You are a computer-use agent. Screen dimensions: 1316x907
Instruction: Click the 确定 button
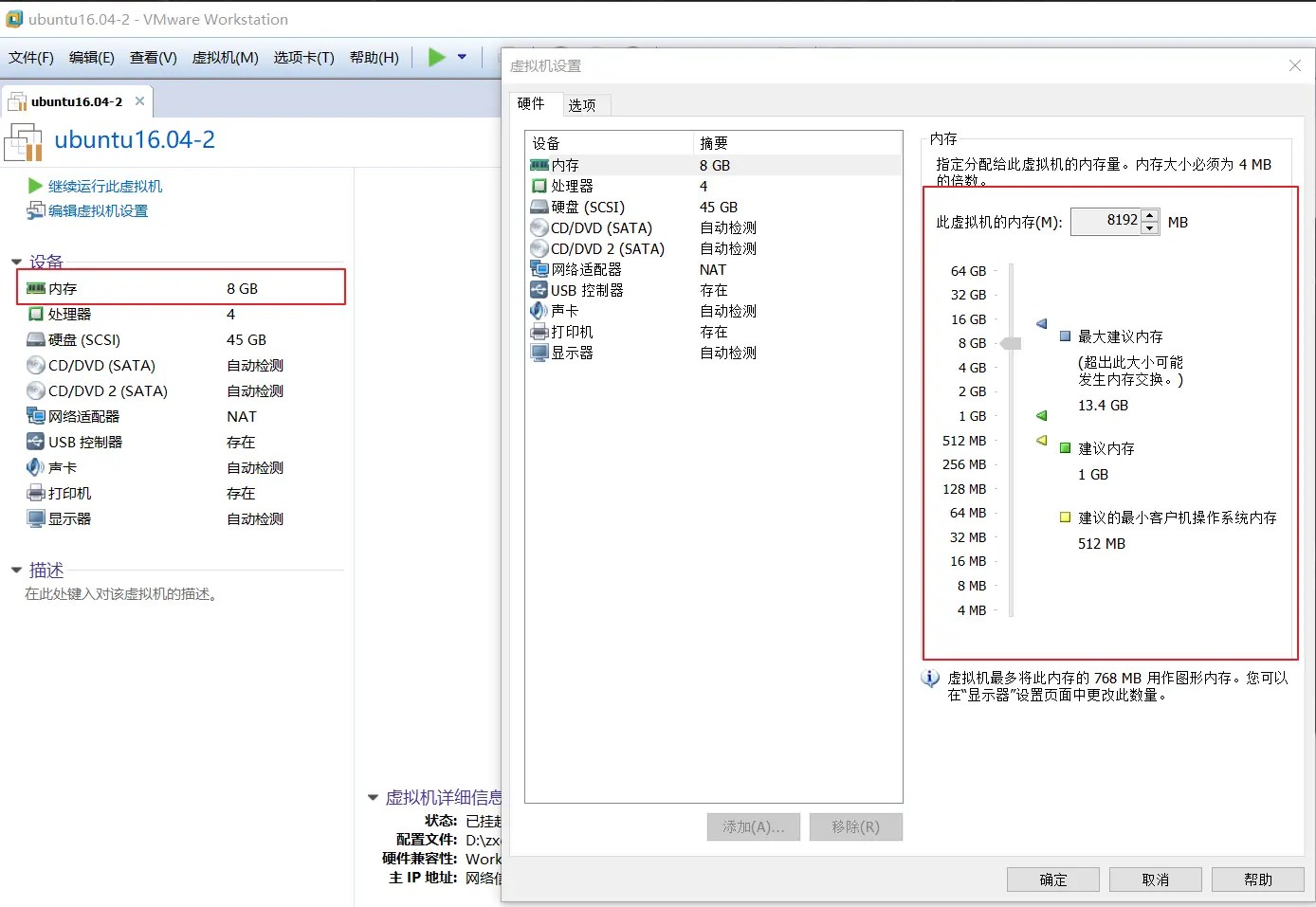pos(1052,879)
